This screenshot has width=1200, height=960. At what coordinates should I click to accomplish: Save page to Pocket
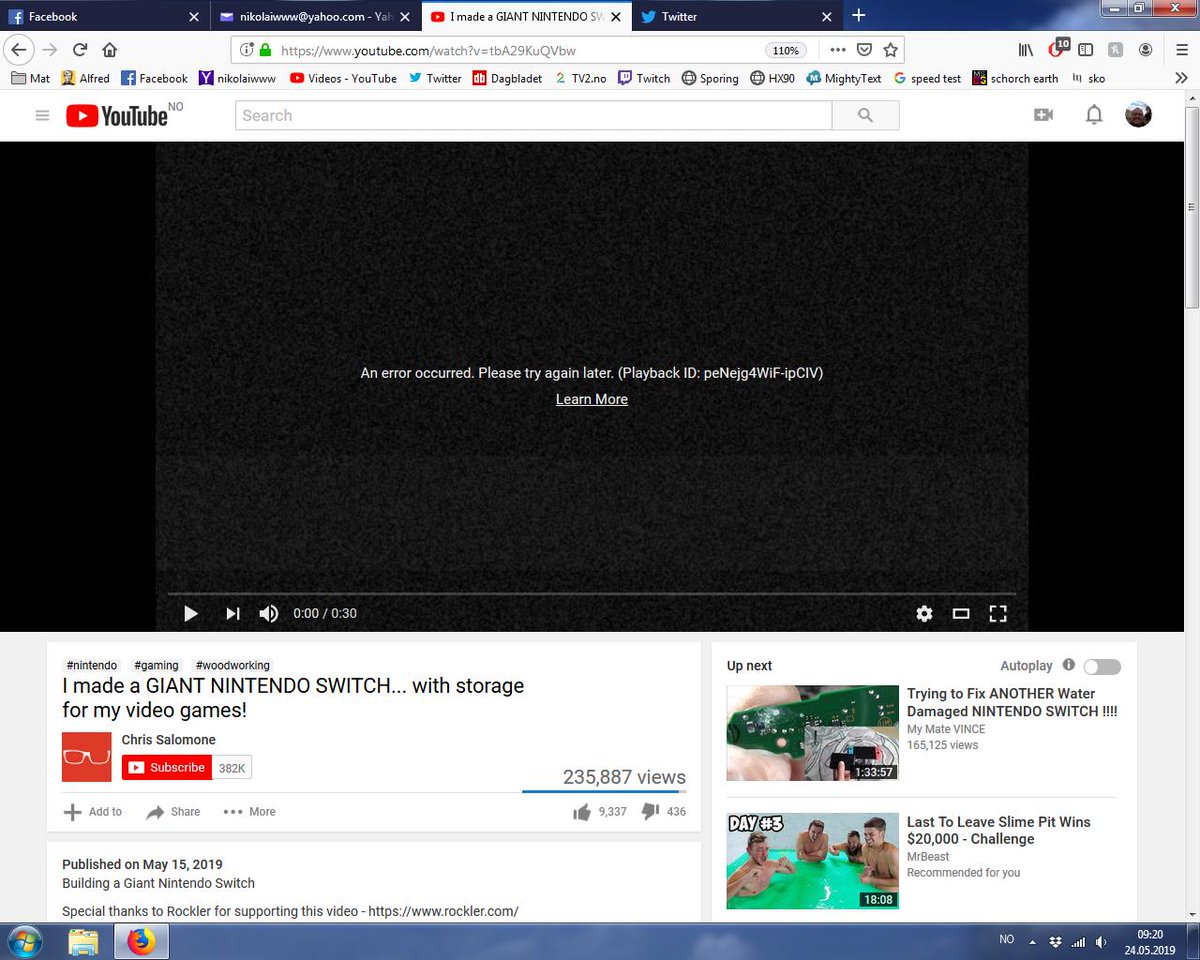pyautogui.click(x=865, y=50)
